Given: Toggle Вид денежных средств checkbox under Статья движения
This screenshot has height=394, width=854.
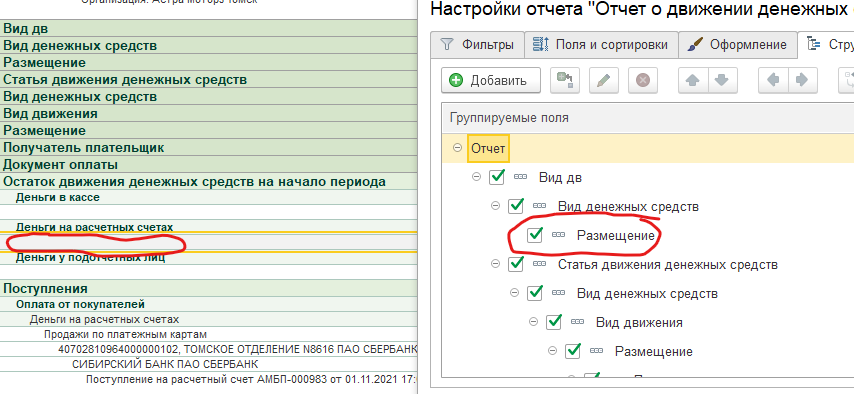Looking at the screenshot, I should tap(535, 293).
